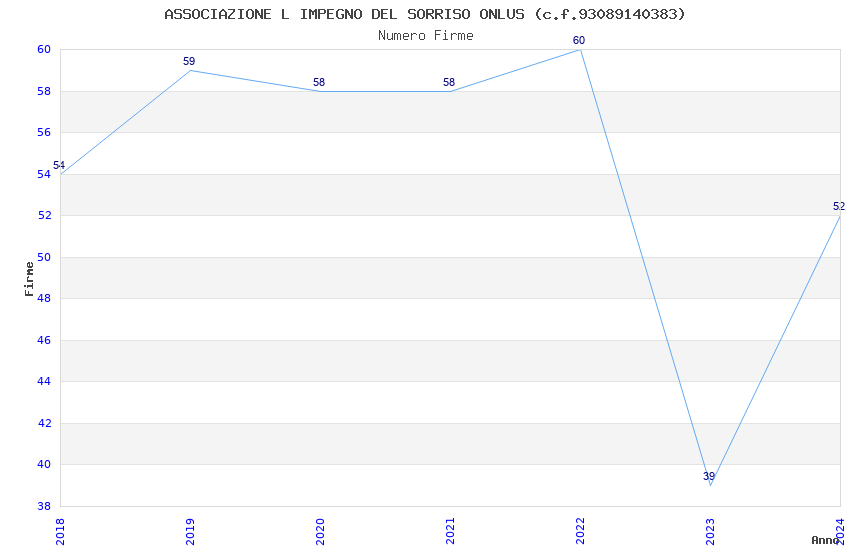Click the x-axis year label 2021
Viewport: 850px width, 550px height.
click(x=450, y=532)
